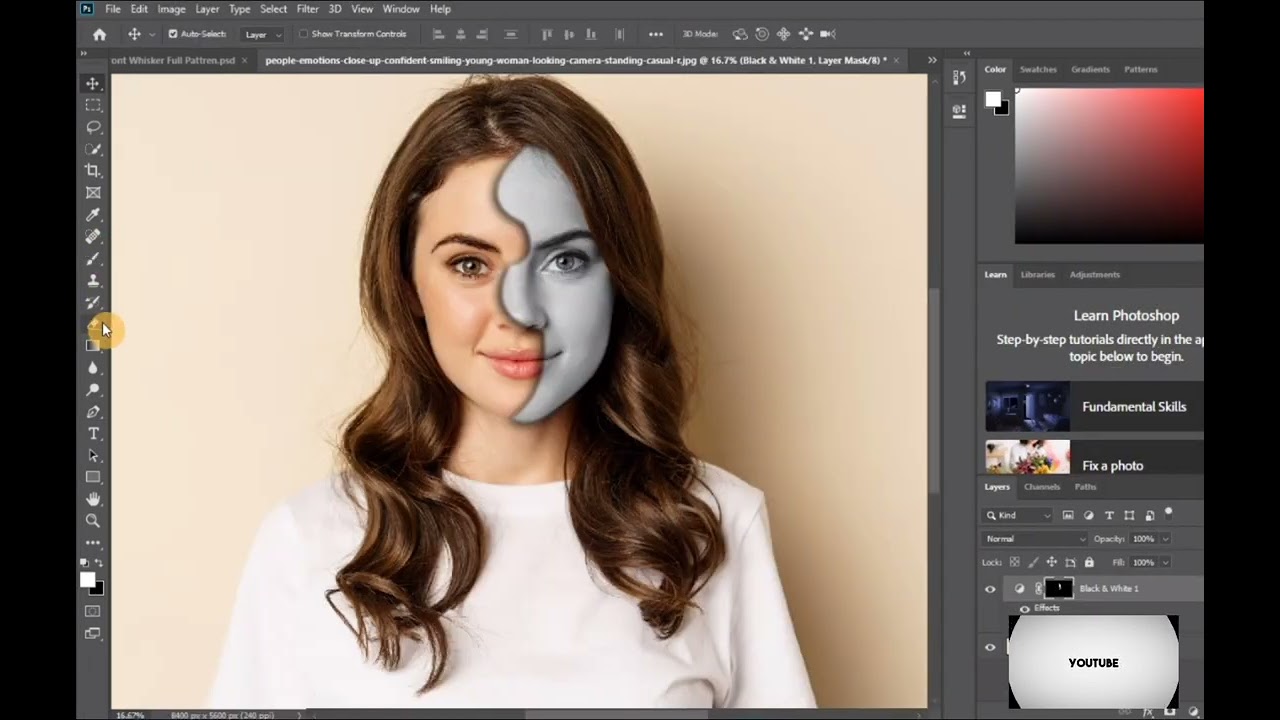Open the Filter menu

(x=307, y=9)
